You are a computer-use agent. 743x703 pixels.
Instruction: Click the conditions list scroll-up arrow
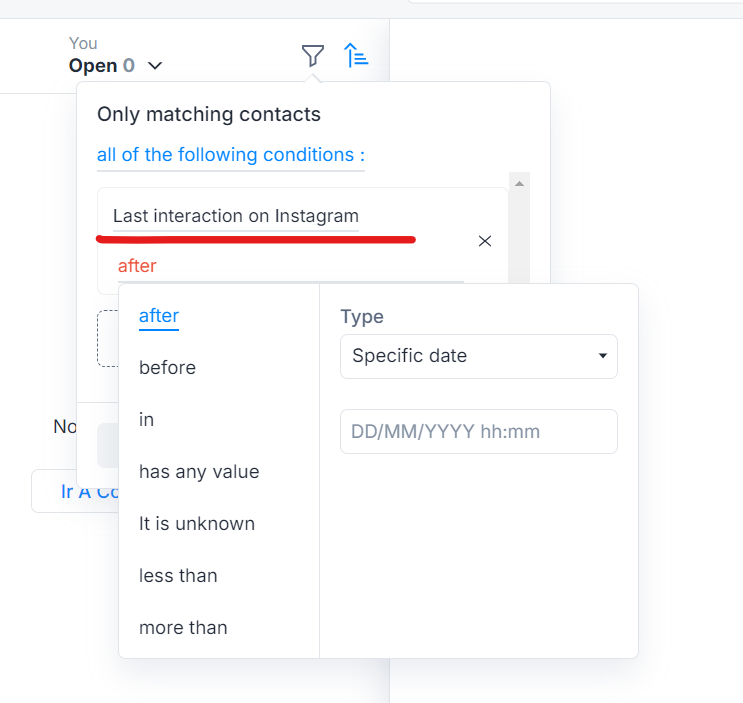tap(518, 184)
